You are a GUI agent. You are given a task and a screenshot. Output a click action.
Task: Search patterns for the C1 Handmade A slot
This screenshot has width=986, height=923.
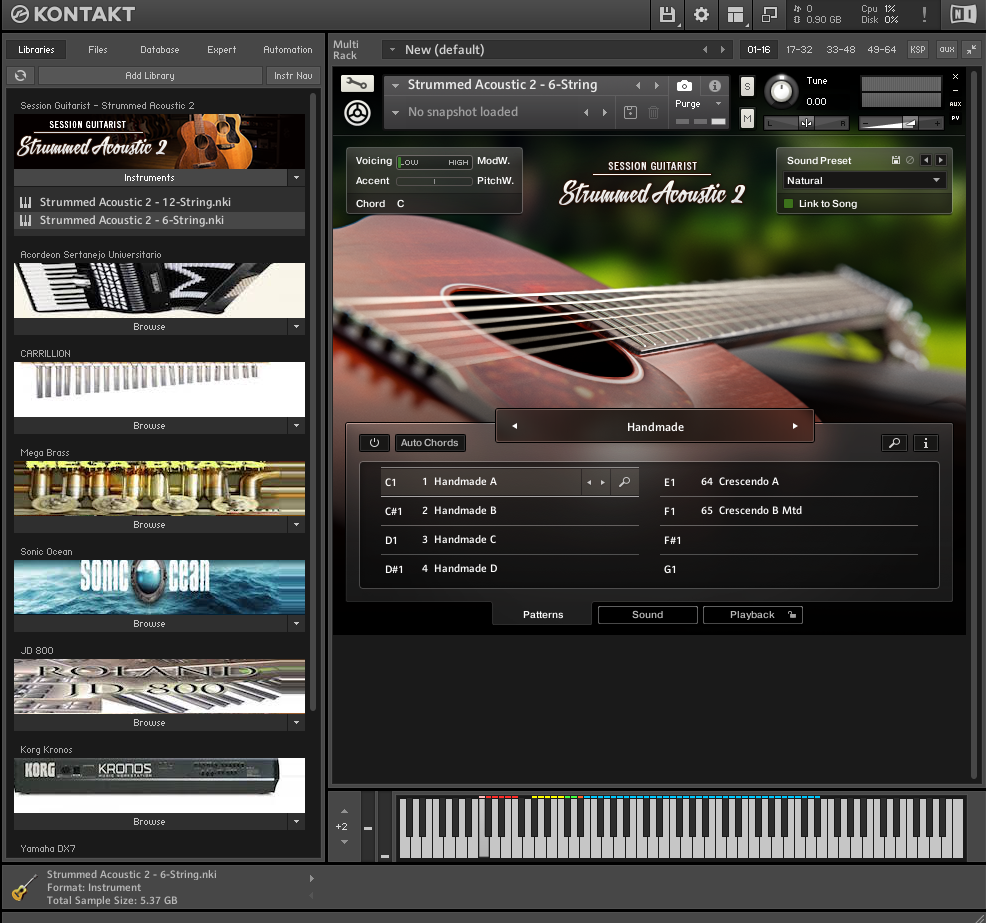tap(624, 482)
